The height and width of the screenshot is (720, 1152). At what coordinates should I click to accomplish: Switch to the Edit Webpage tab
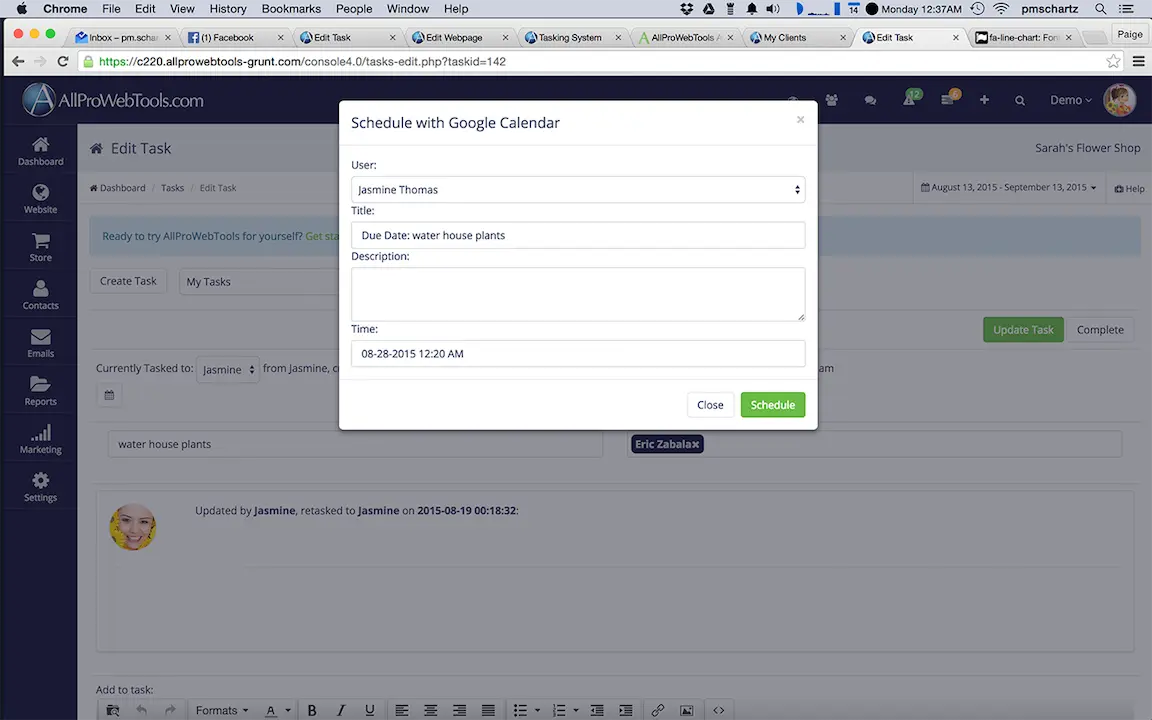(x=461, y=37)
